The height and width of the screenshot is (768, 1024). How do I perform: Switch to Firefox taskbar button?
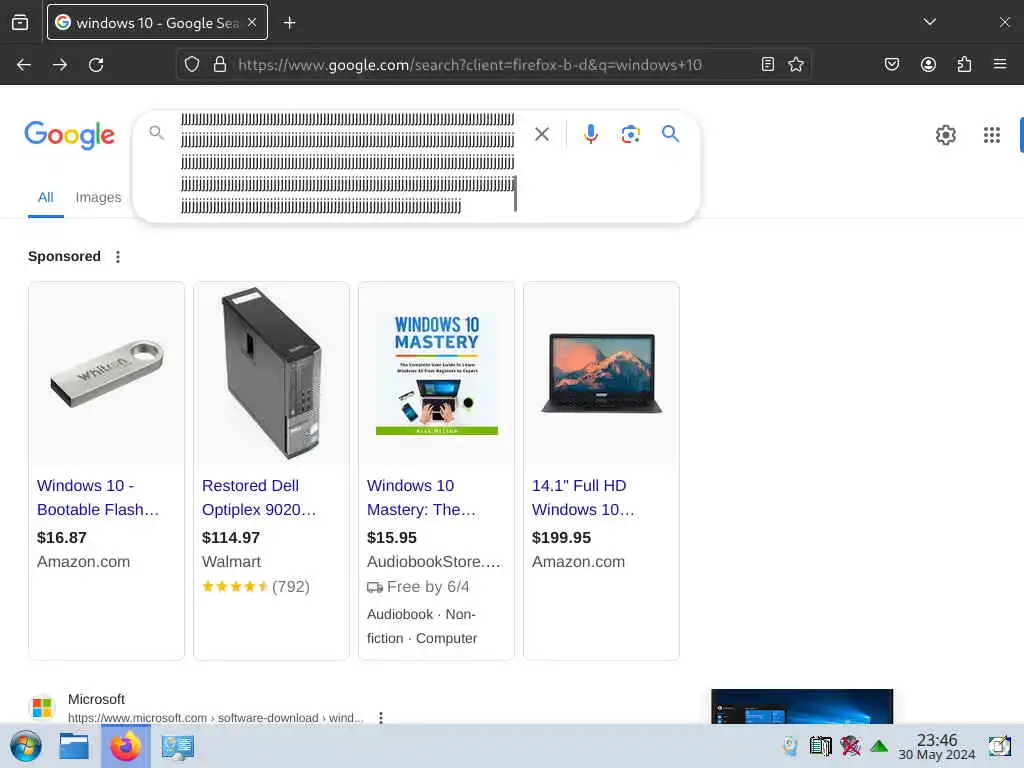coord(126,746)
